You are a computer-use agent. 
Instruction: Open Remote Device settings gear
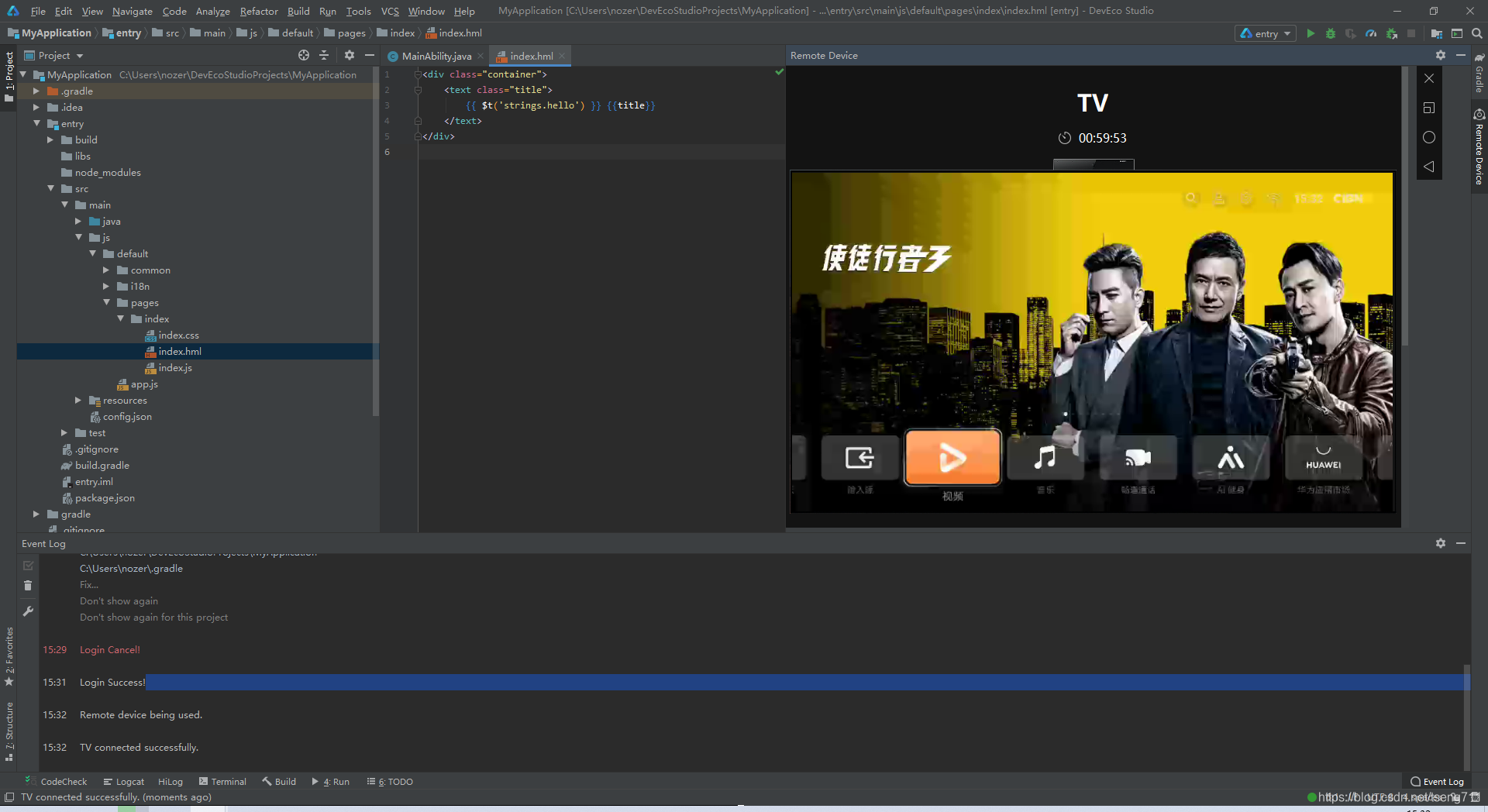[x=1440, y=55]
